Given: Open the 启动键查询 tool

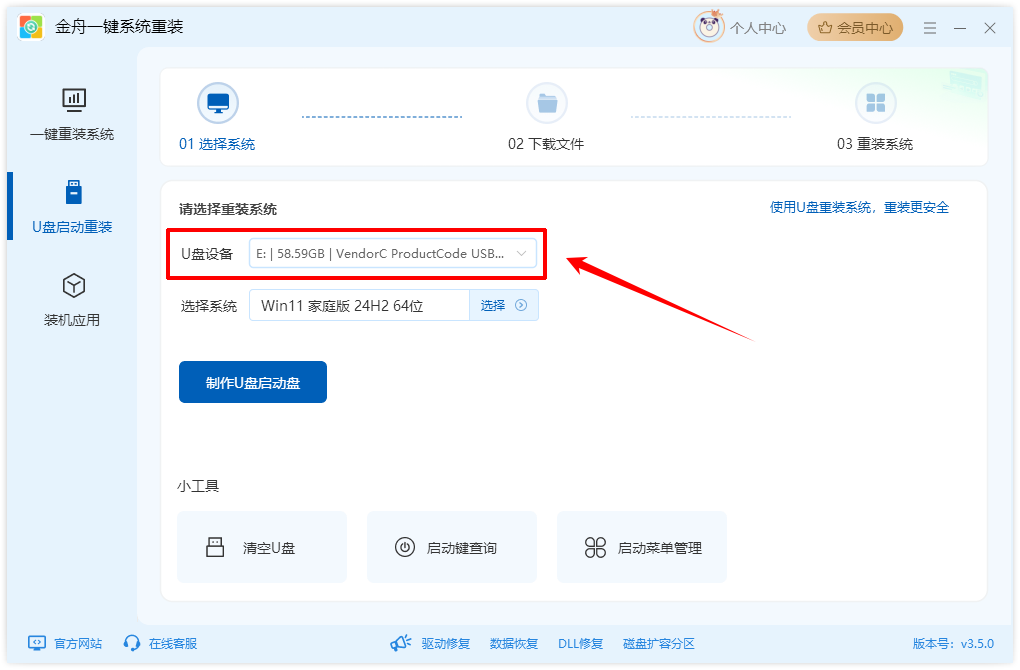Looking at the screenshot, I should (x=451, y=547).
